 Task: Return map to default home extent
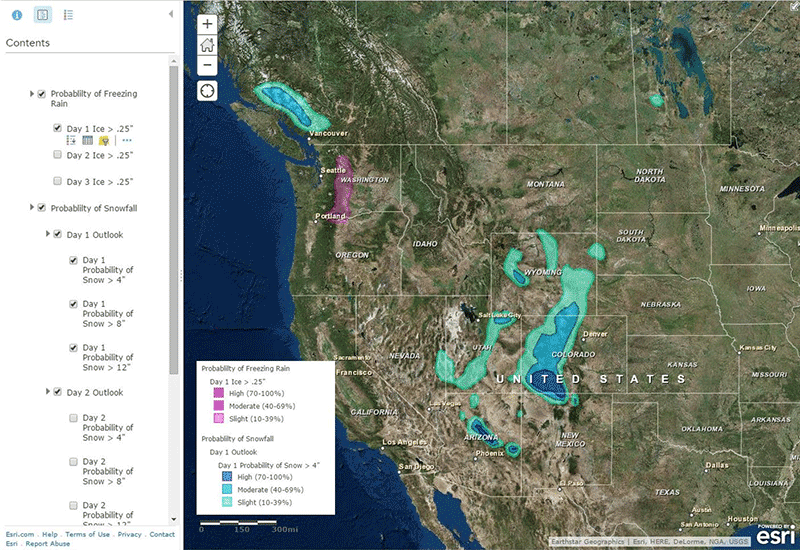[207, 45]
